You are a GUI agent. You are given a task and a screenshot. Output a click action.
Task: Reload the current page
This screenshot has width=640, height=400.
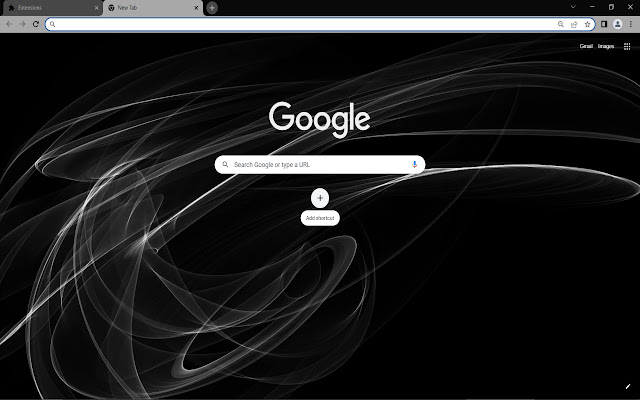36,24
